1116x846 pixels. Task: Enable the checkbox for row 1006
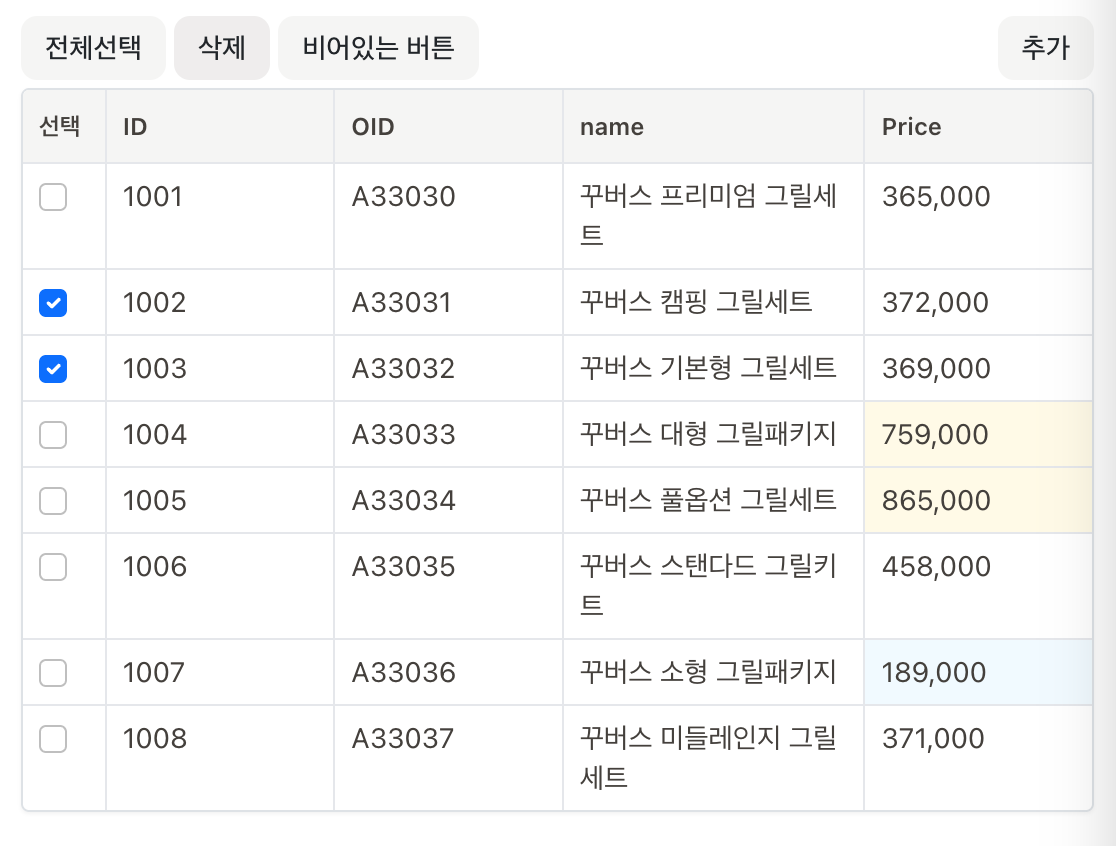pos(53,567)
